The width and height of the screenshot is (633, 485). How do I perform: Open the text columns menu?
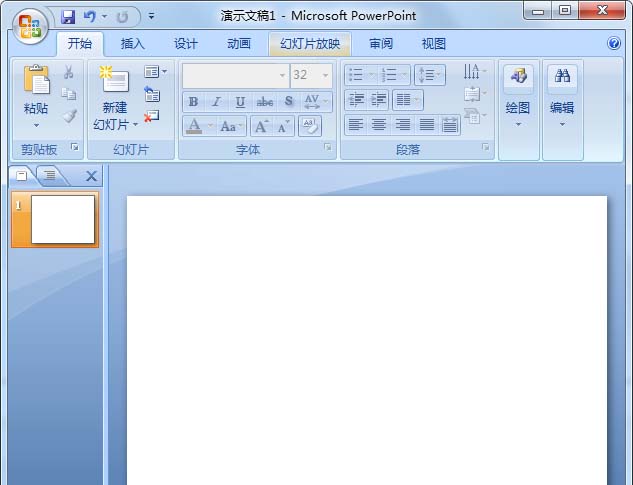(x=408, y=99)
